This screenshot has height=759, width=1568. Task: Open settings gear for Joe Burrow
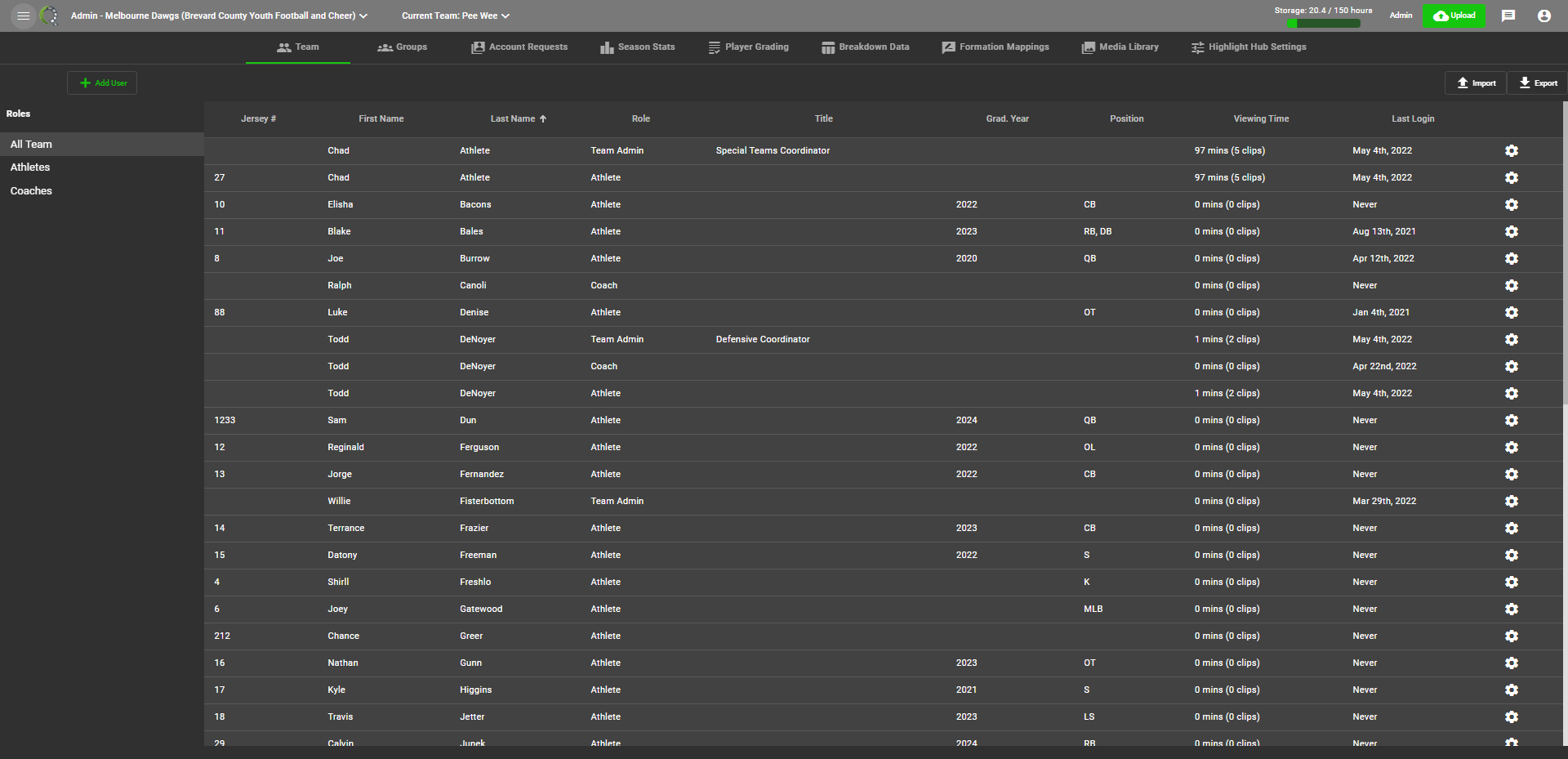tap(1512, 258)
